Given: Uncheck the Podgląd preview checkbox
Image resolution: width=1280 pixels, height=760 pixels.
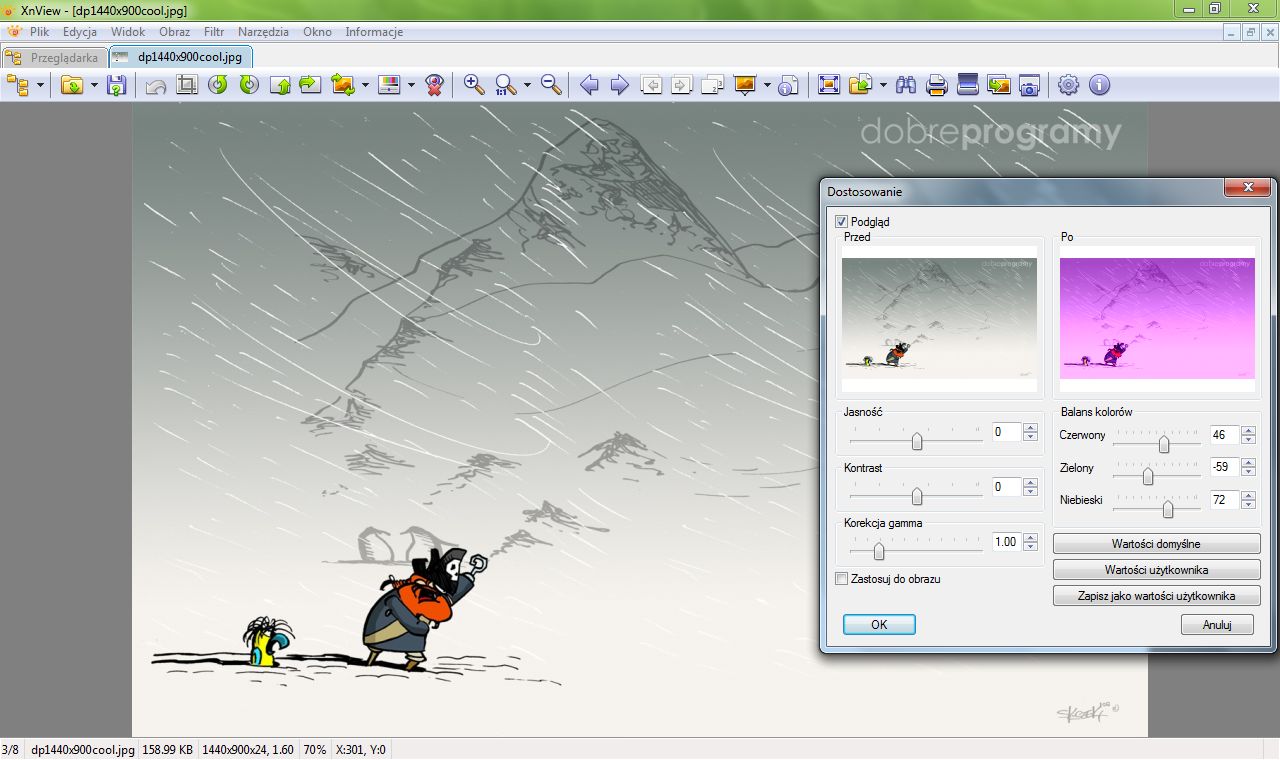Looking at the screenshot, I should click(841, 221).
